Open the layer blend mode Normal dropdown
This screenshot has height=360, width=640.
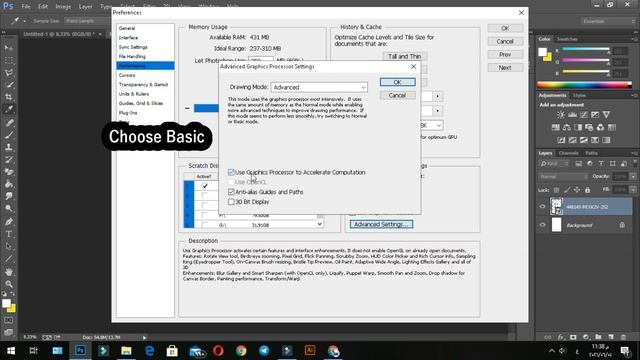click(563, 177)
